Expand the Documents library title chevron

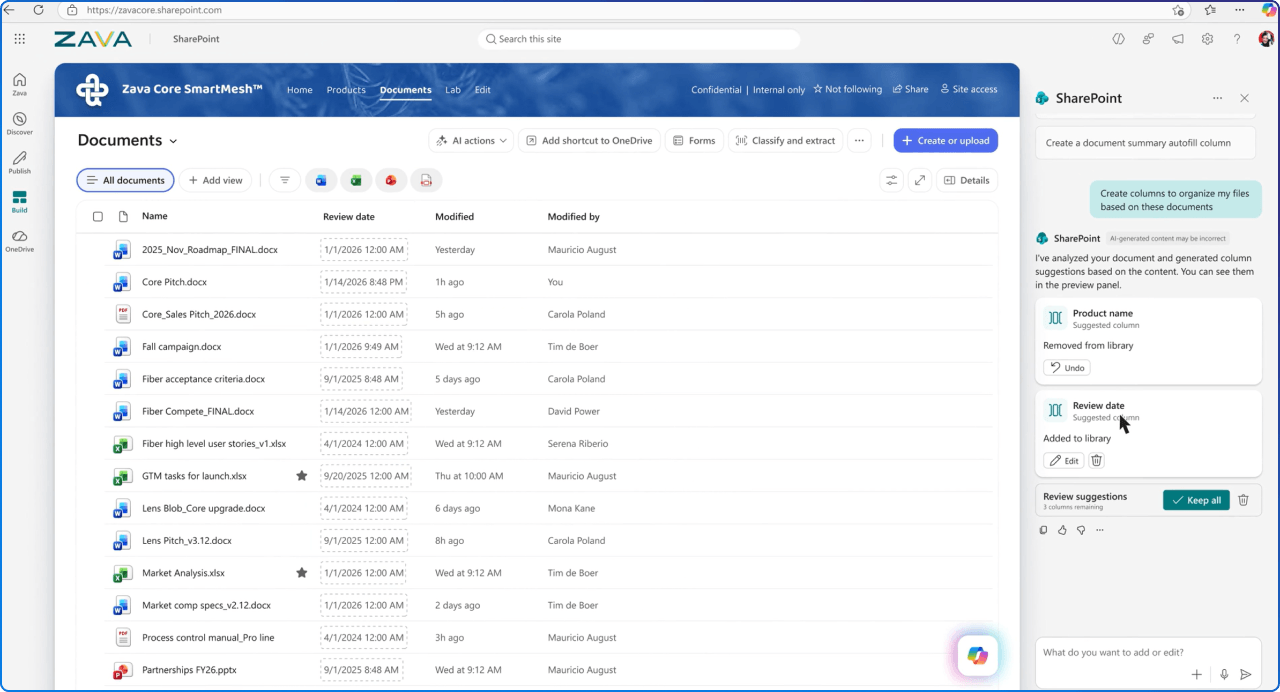point(172,141)
